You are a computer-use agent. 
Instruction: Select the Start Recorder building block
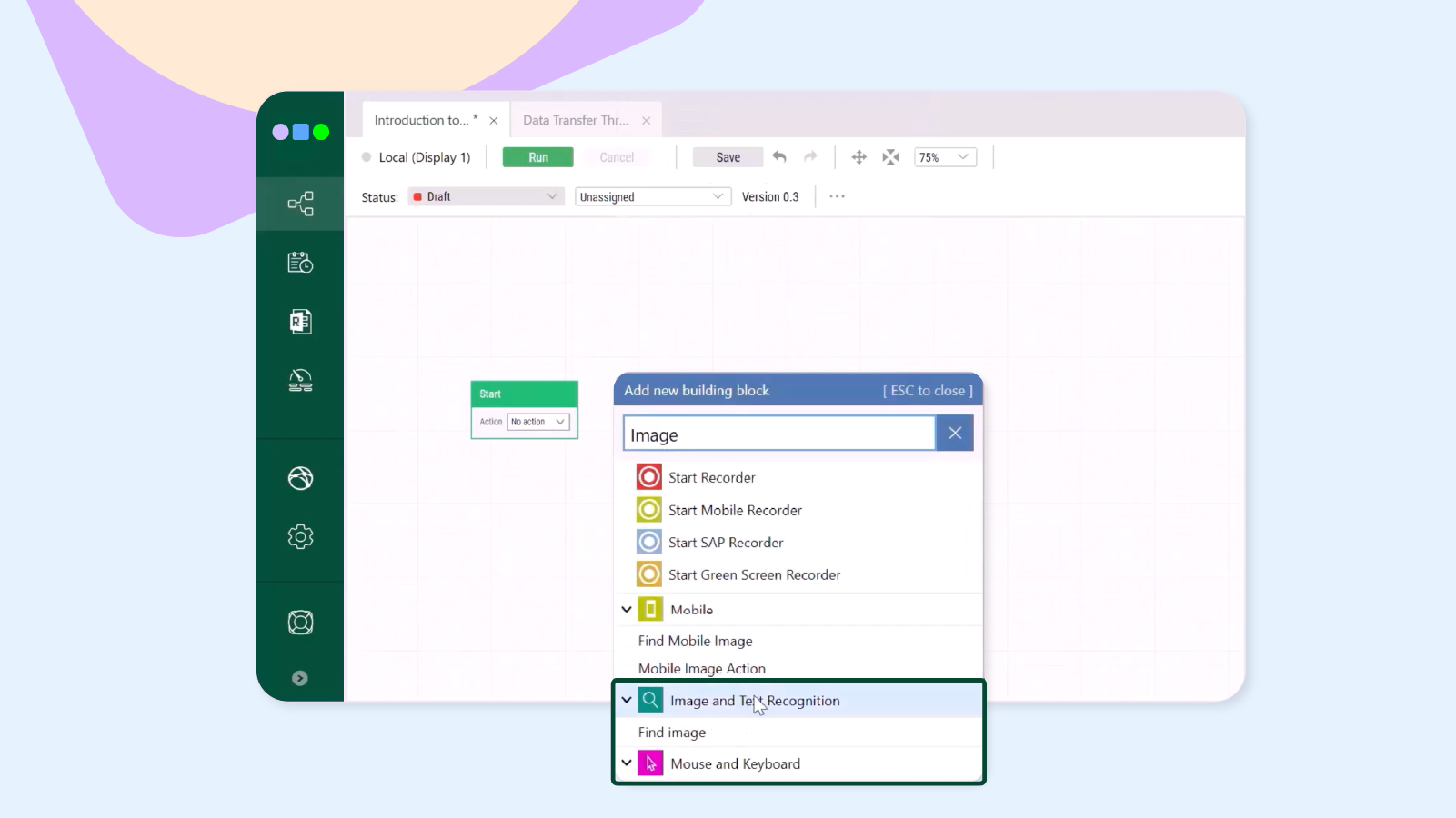(711, 476)
